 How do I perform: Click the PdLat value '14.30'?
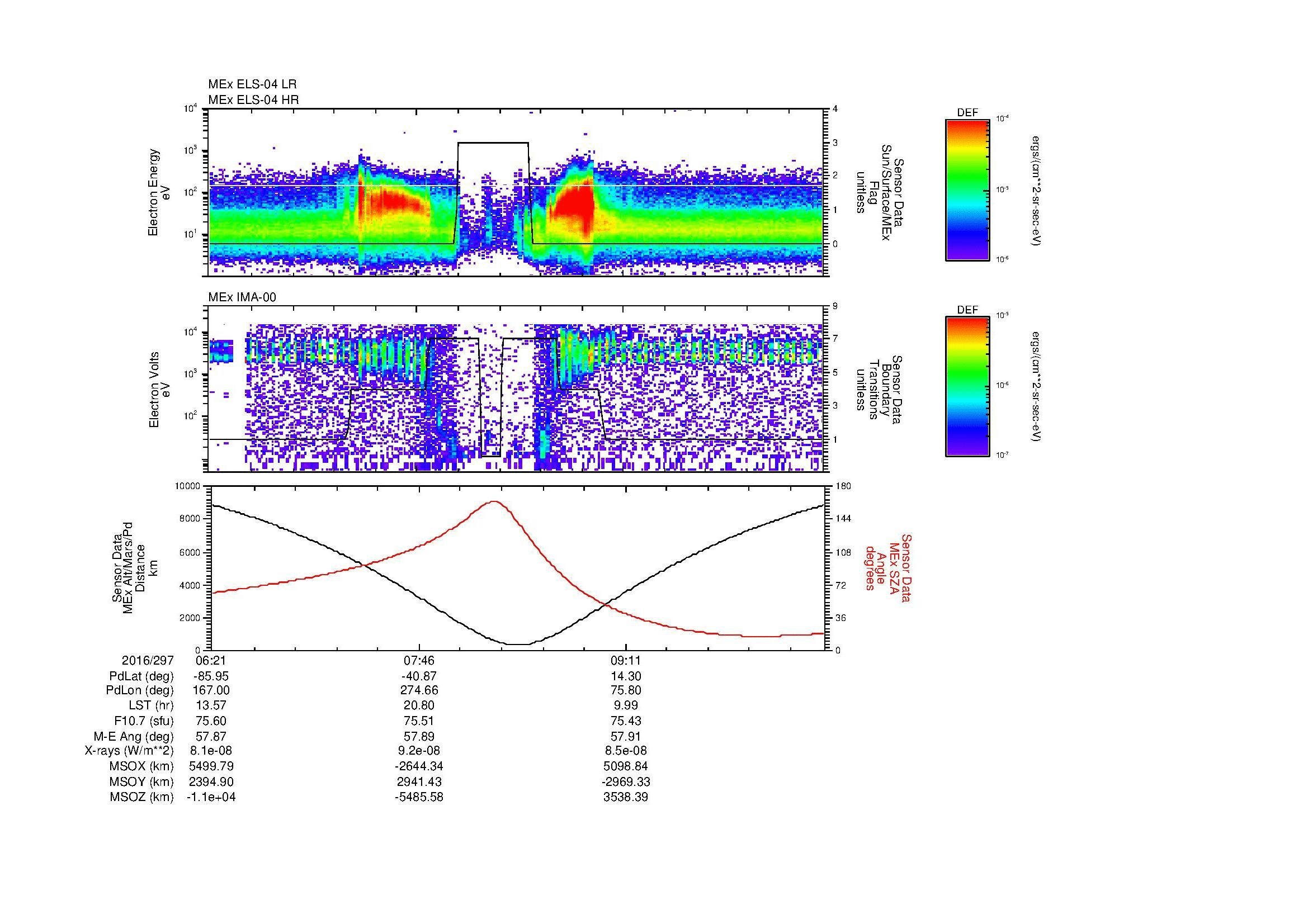click(626, 676)
